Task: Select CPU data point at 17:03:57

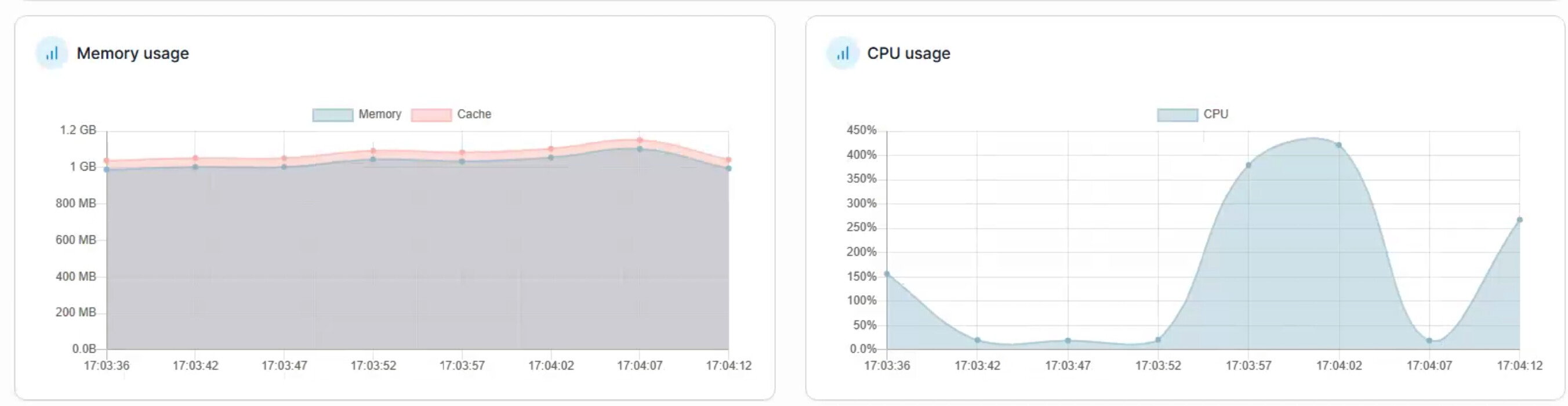Action: (x=1248, y=165)
